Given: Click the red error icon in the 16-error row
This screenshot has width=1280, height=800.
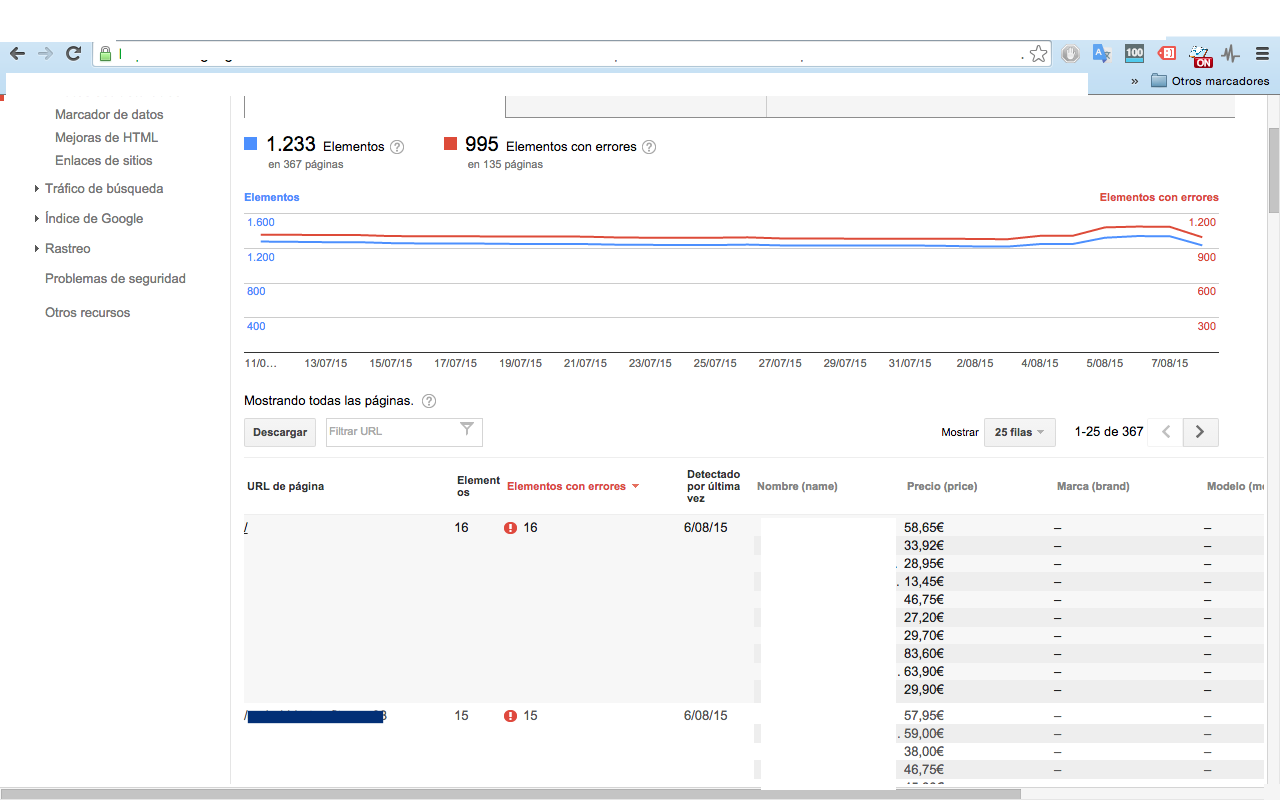Looking at the screenshot, I should (511, 528).
